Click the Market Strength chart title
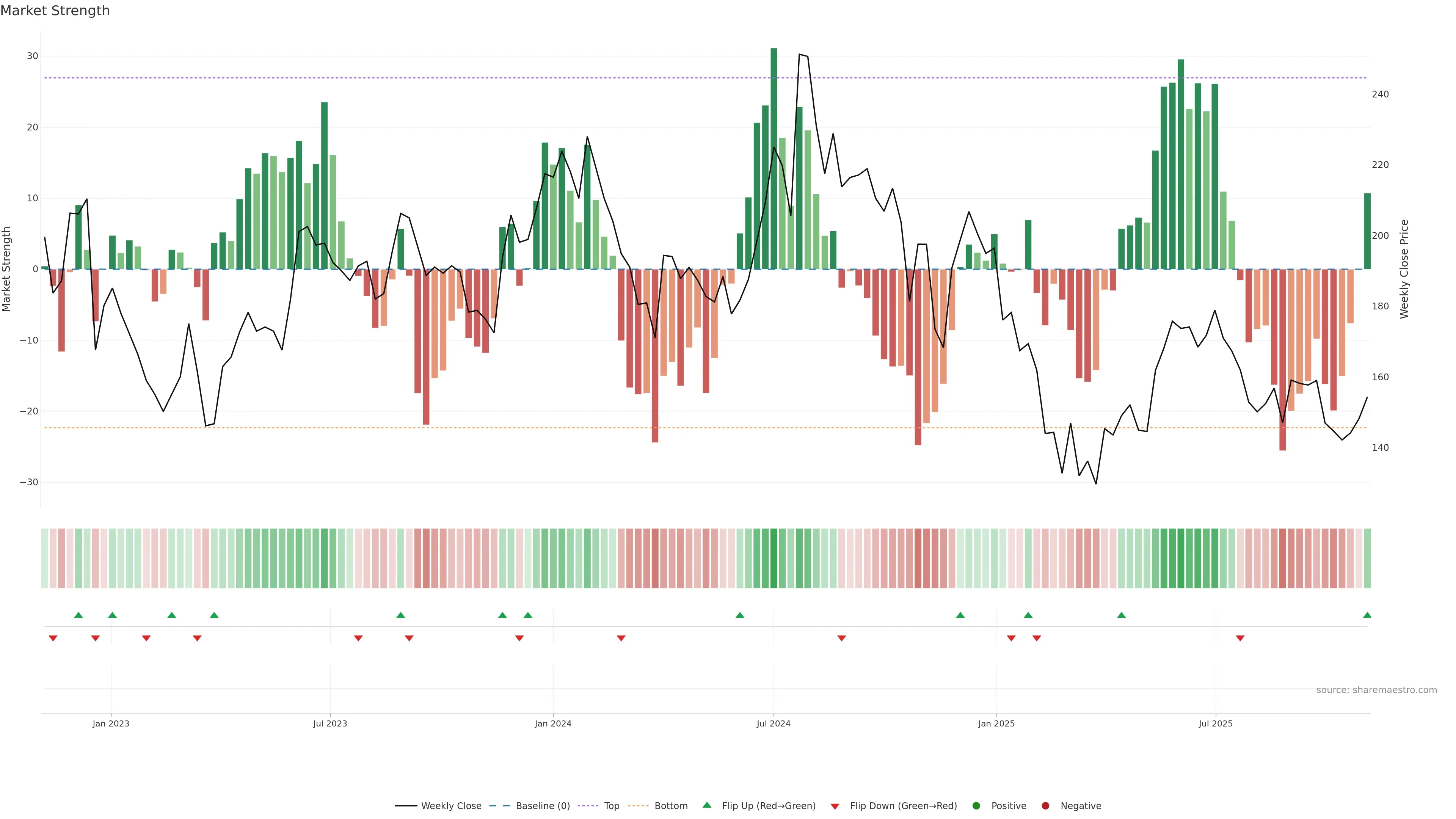 point(55,11)
